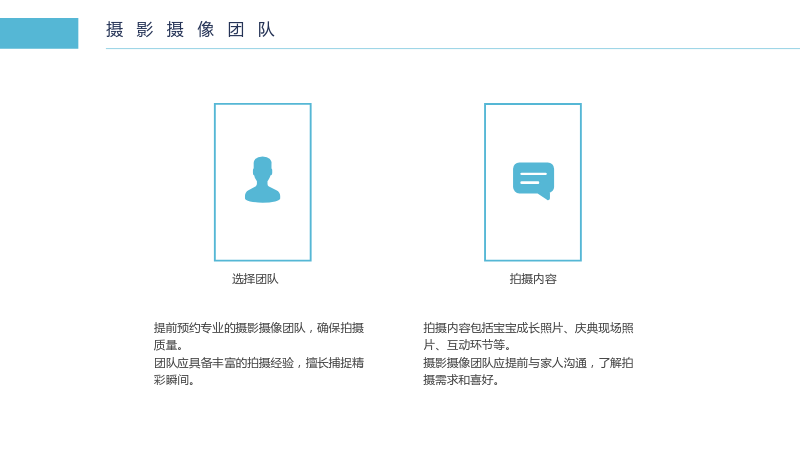Click the text line 片、互动环节等。
The width and height of the screenshot is (800, 450).
tap(467, 345)
